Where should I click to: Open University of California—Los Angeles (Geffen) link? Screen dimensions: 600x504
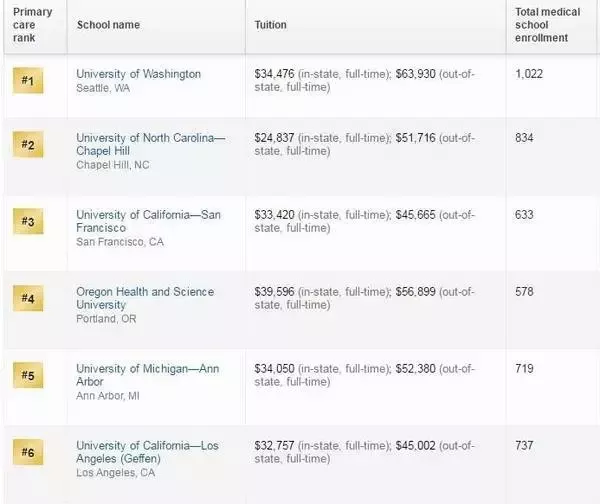147,452
